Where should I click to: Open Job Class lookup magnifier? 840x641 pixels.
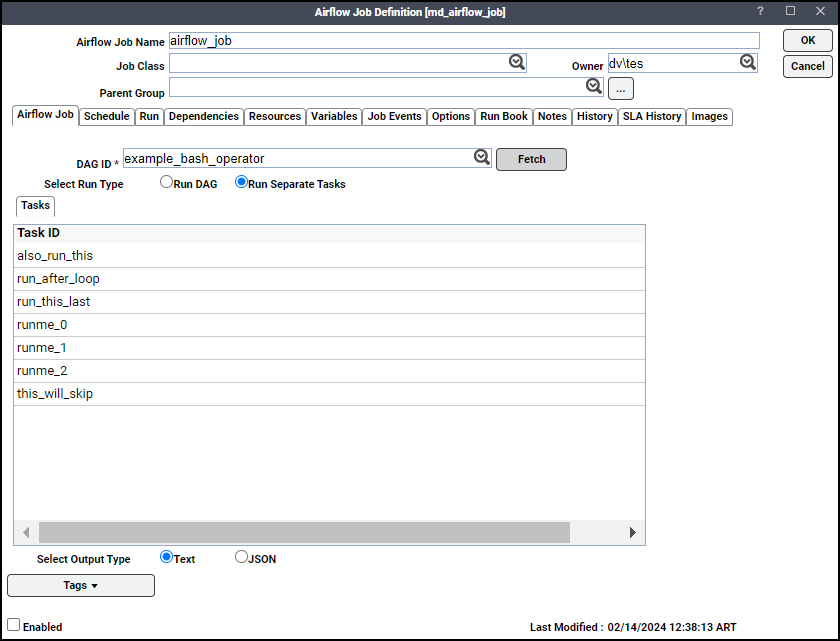pyautogui.click(x=516, y=63)
